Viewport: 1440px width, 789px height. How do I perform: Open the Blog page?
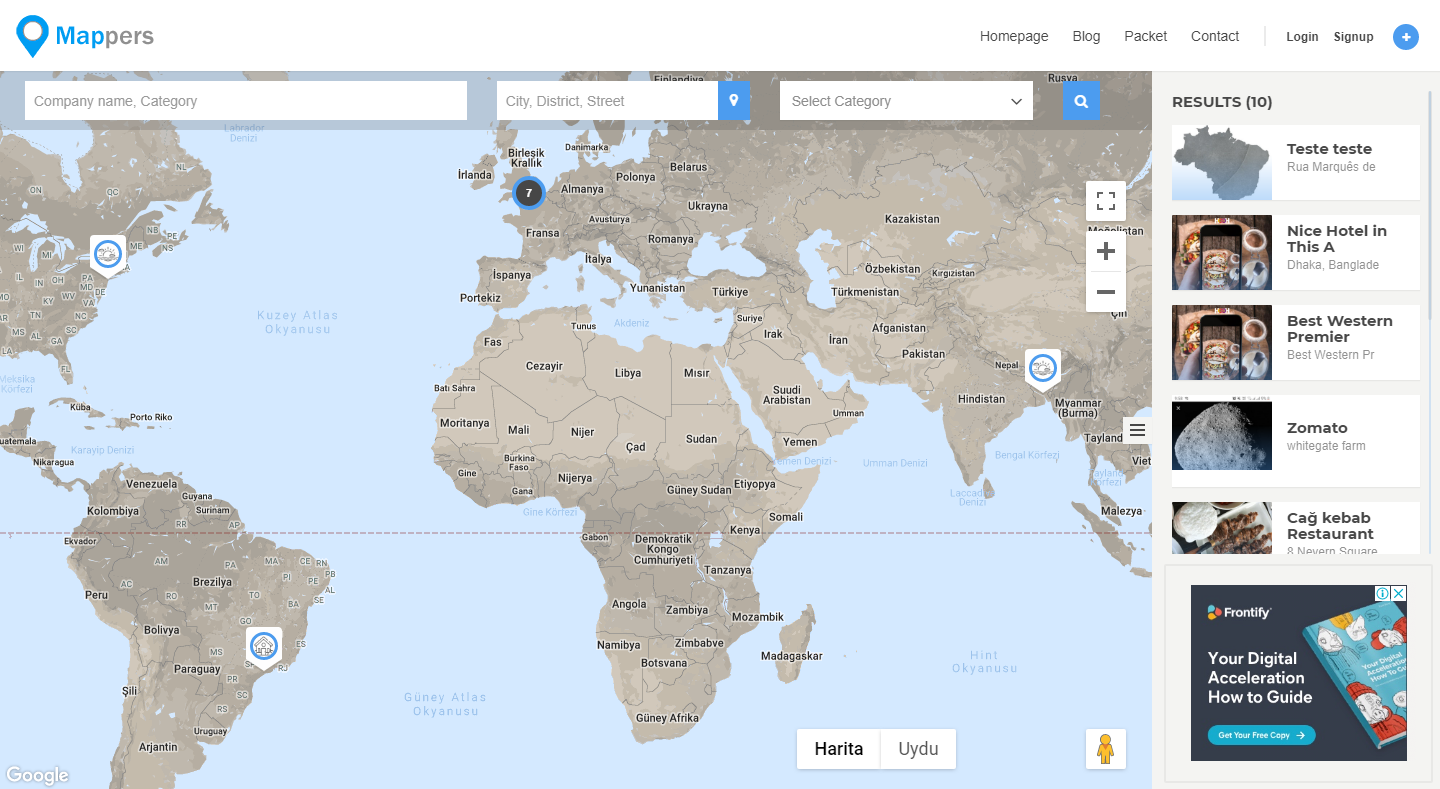click(1086, 36)
